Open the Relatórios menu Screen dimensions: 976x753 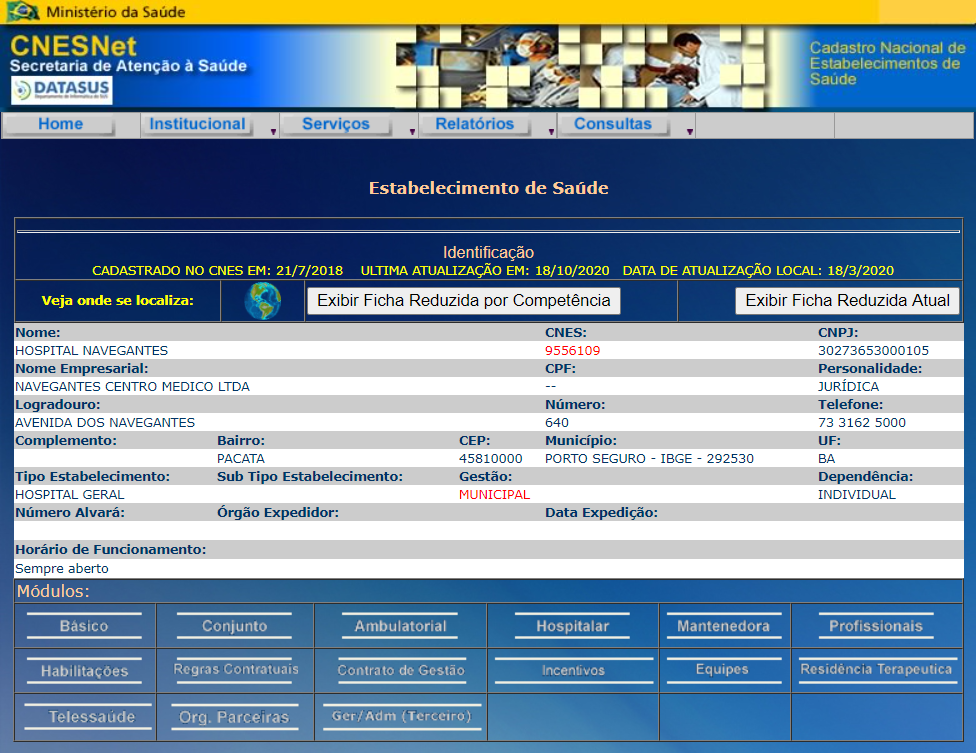pyautogui.click(x=475, y=124)
